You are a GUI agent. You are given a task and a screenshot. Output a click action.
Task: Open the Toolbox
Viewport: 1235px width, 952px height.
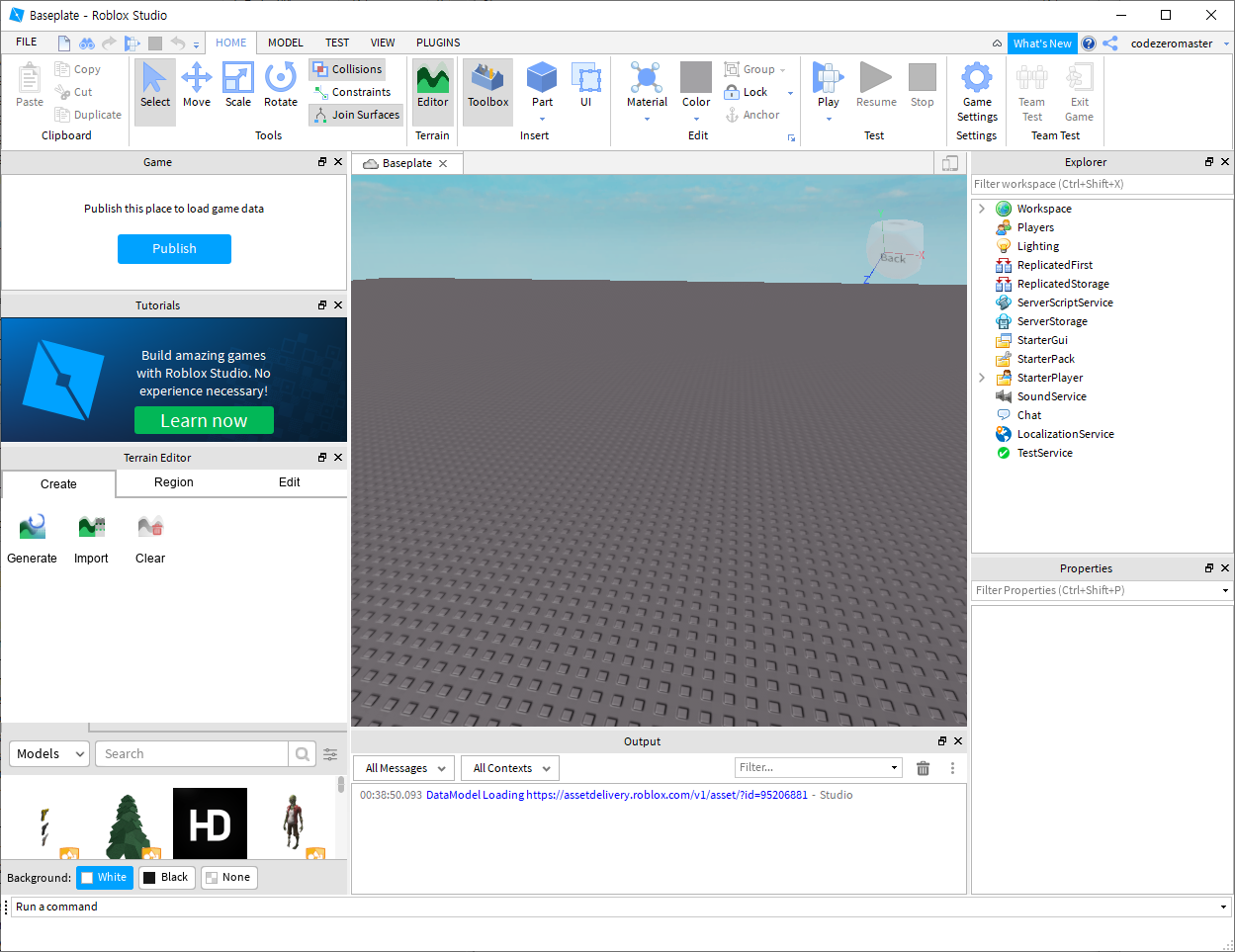(x=487, y=90)
